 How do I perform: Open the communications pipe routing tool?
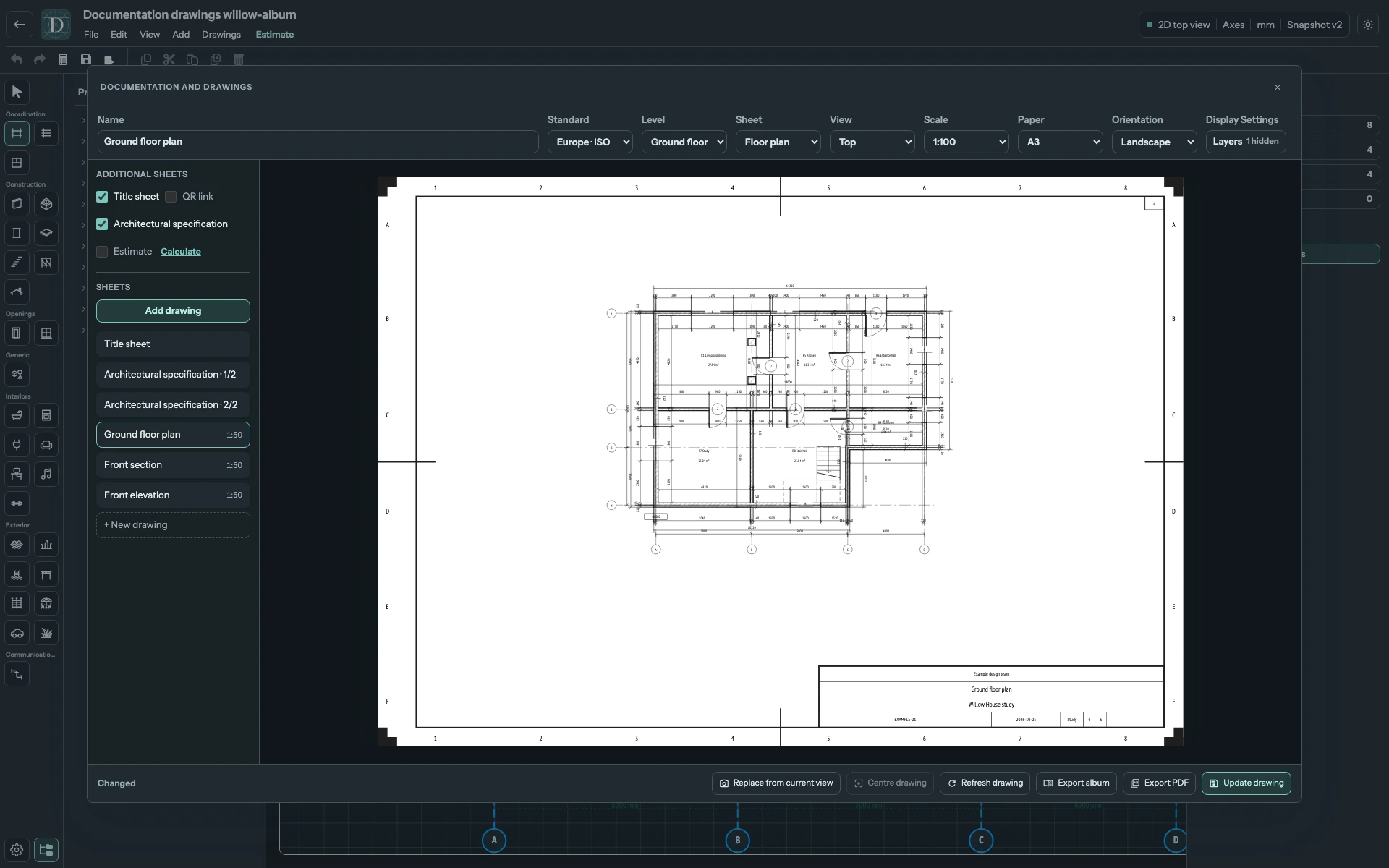(17, 674)
